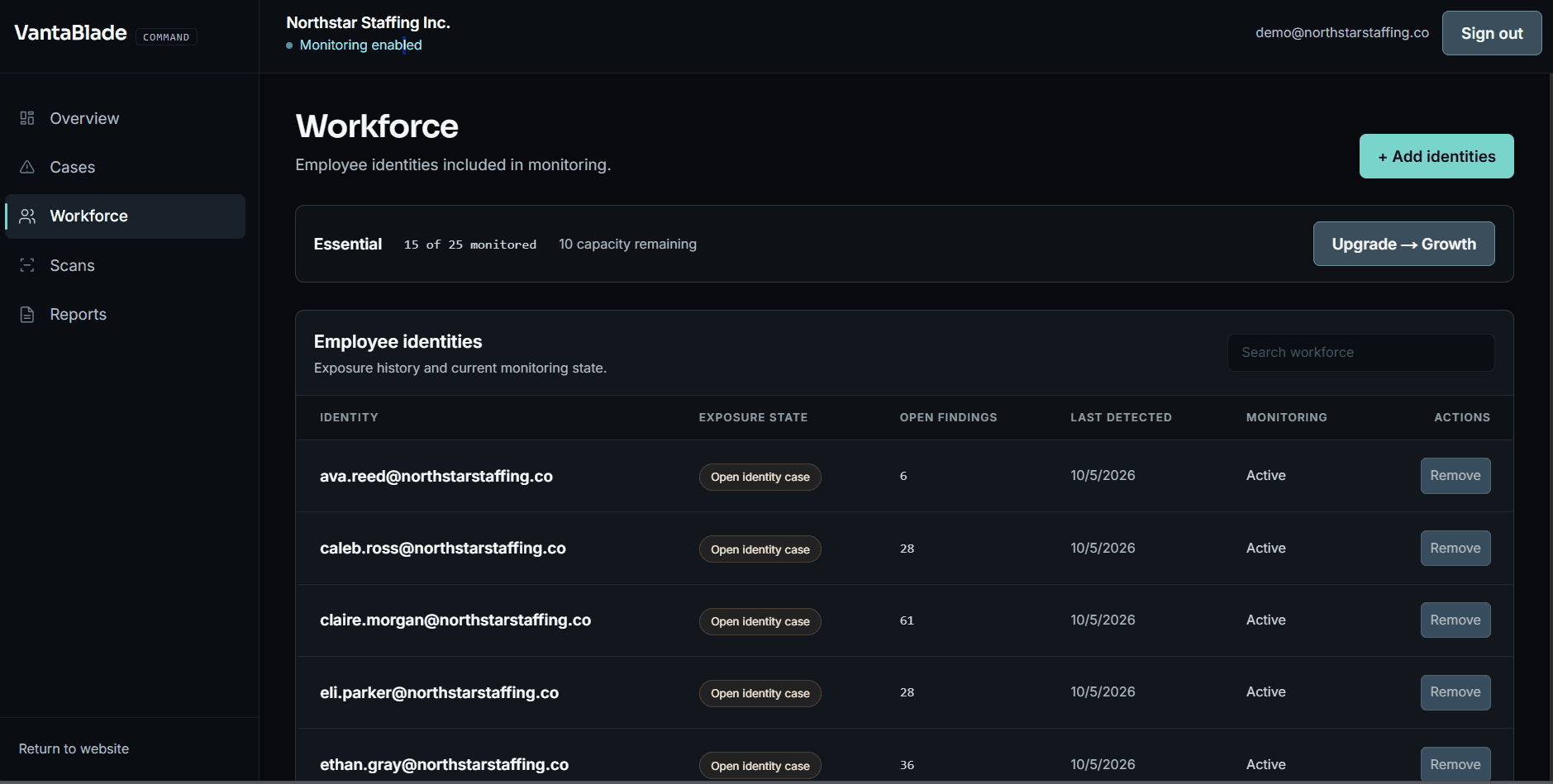This screenshot has height=784, width=1553.
Task: Click ava.reed@northstarstaffing.co email
Action: (436, 476)
